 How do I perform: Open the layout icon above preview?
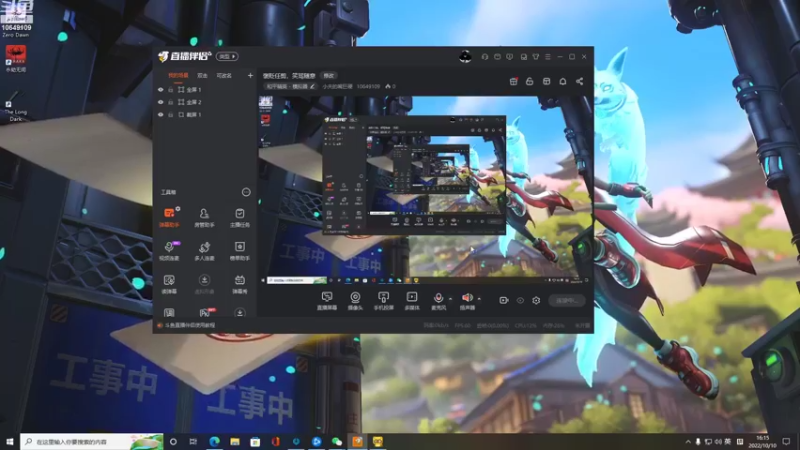point(546,81)
